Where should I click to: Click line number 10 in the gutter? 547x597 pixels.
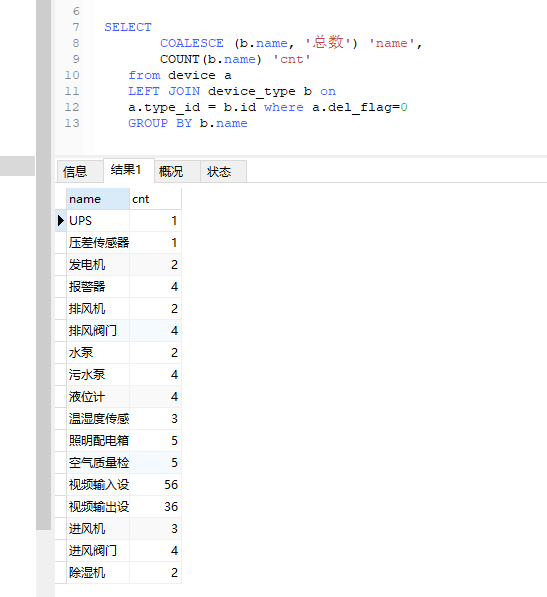[72, 75]
